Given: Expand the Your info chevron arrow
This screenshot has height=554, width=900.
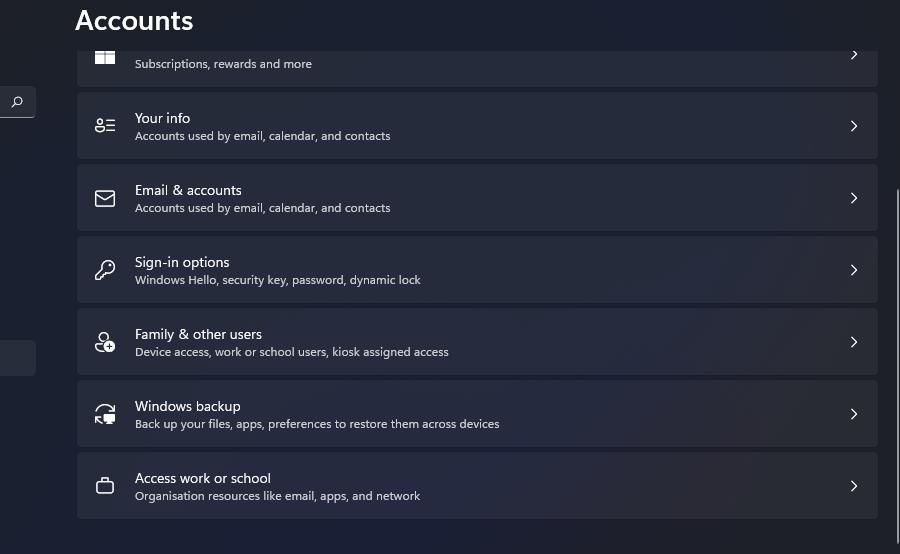Looking at the screenshot, I should (x=854, y=126).
